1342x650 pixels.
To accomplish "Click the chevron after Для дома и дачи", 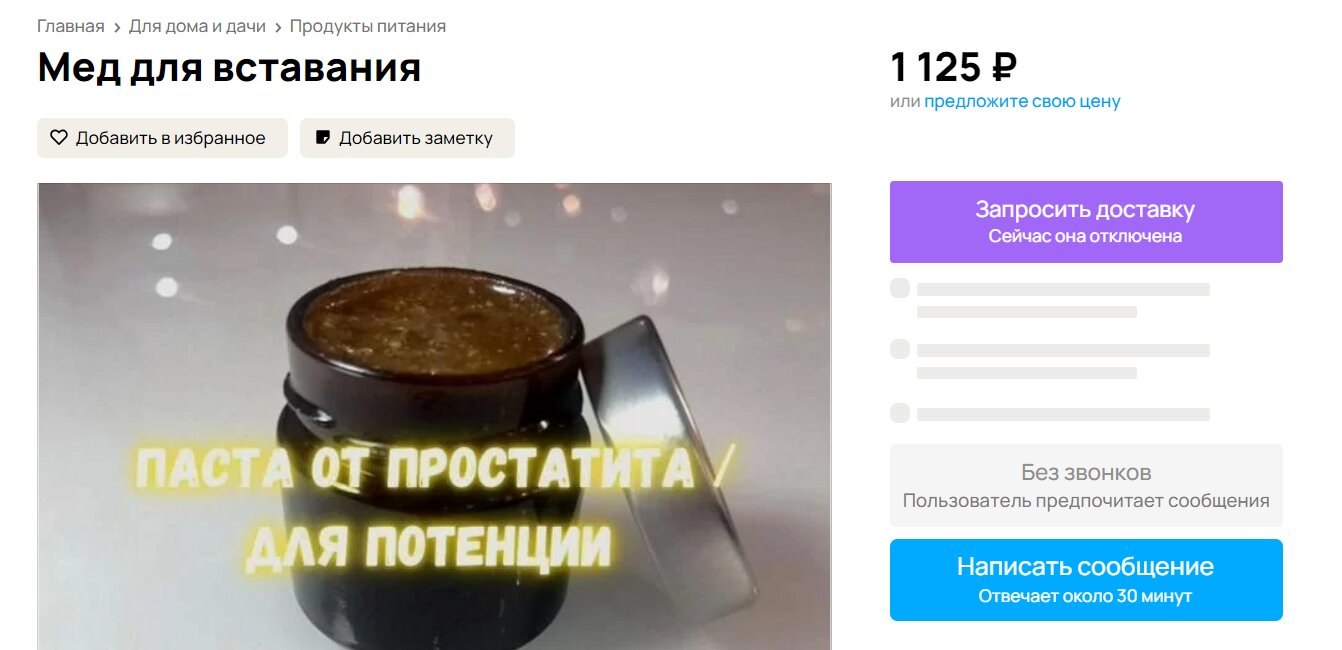I will pyautogui.click(x=278, y=27).
